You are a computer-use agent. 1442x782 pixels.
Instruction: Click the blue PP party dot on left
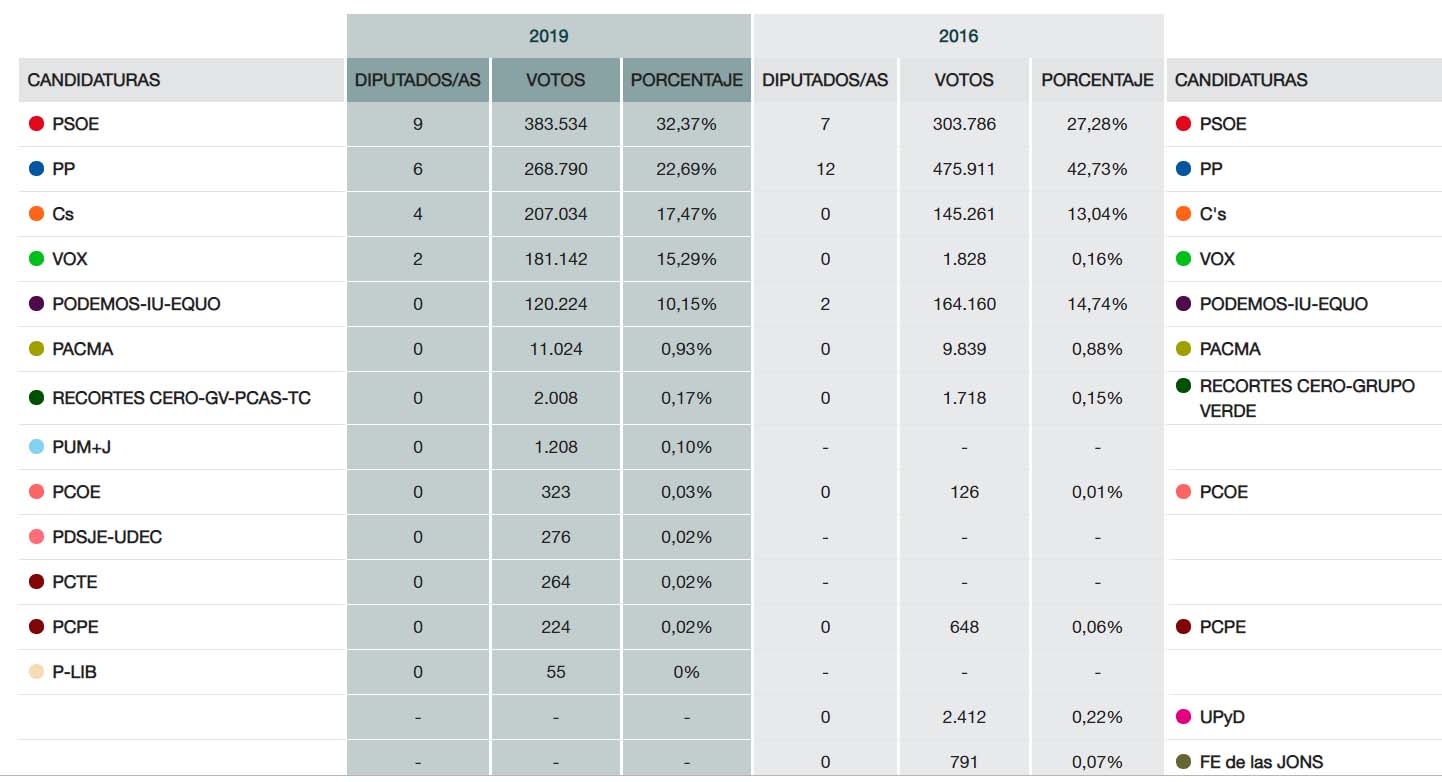[37, 169]
